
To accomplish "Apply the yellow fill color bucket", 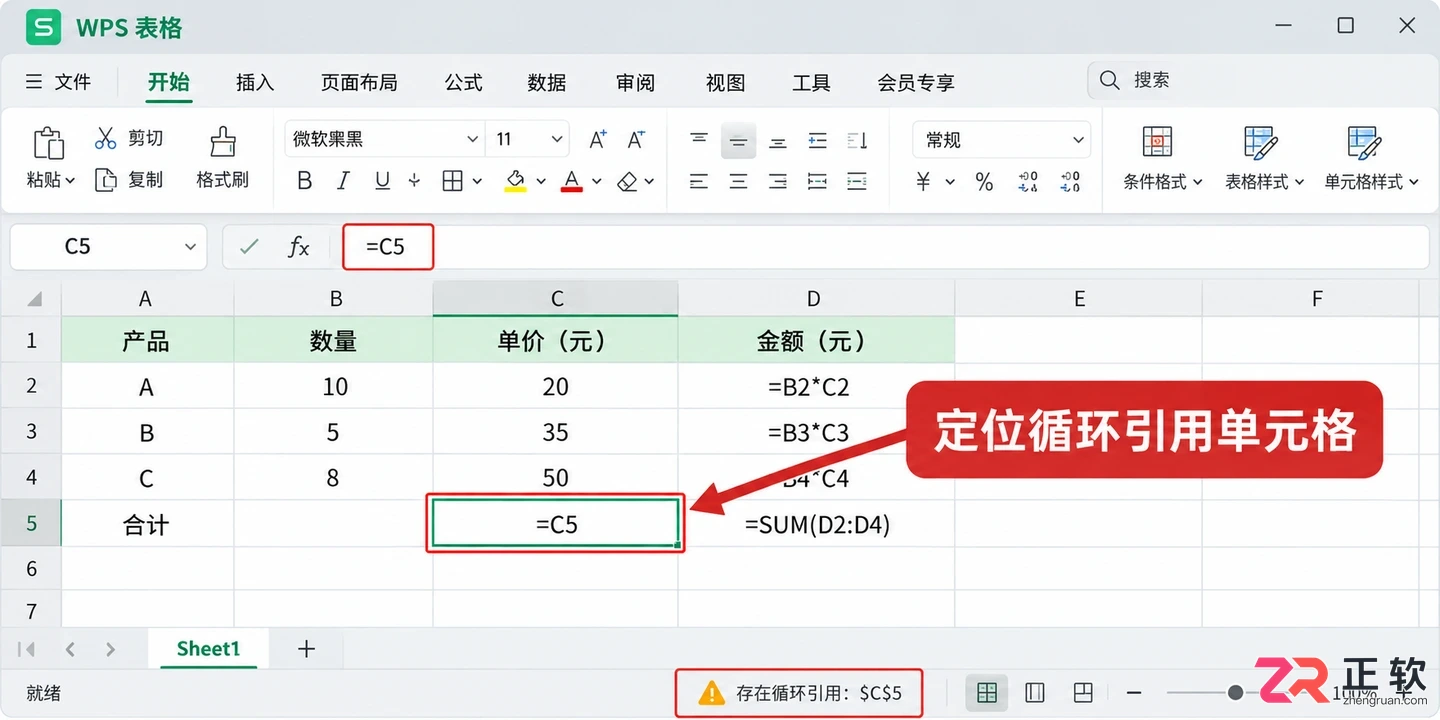I will point(516,181).
